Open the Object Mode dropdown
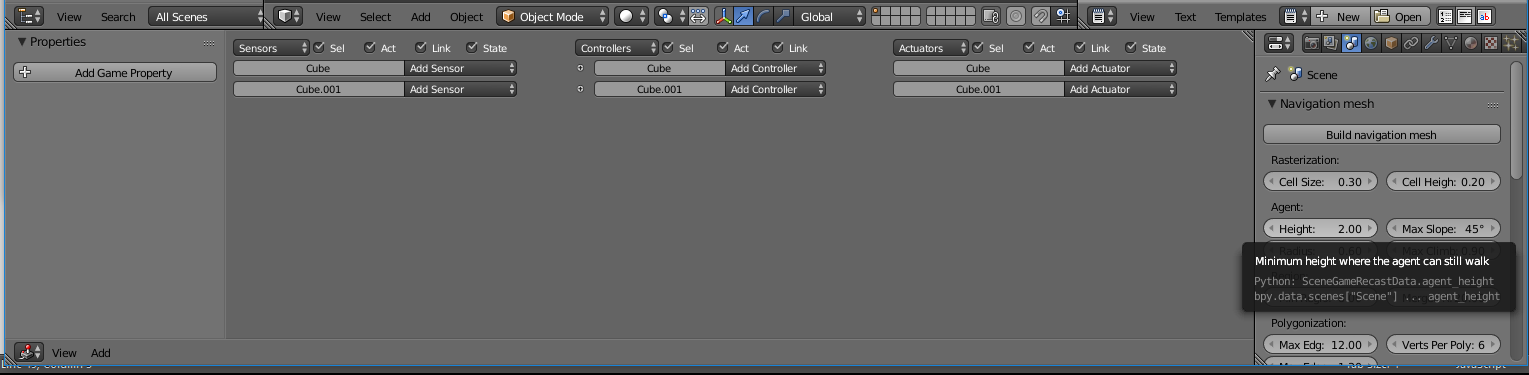This screenshot has width=1529, height=375. [553, 16]
